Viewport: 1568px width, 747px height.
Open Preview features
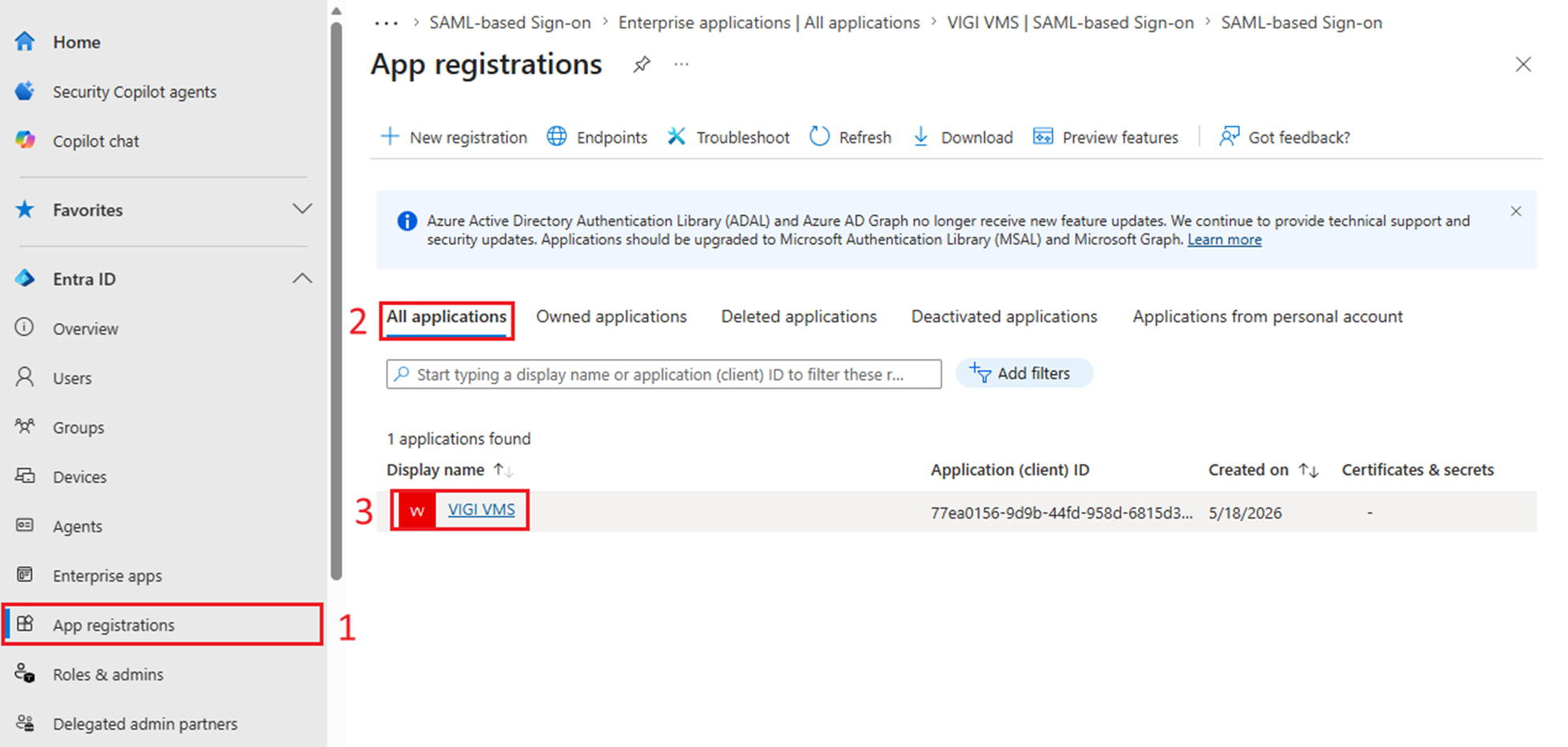(1106, 137)
